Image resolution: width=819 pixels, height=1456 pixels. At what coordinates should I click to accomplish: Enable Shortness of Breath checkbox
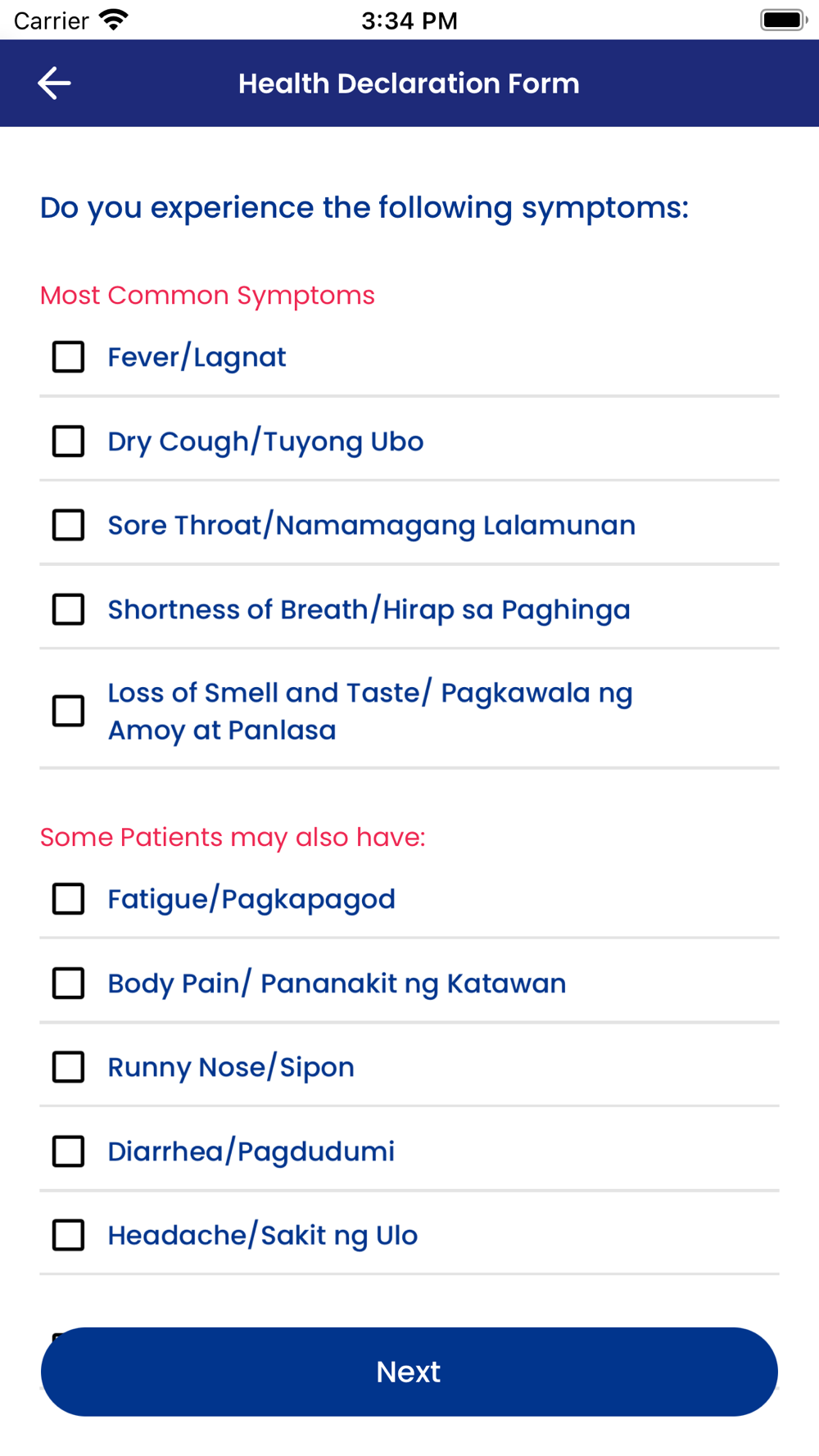(69, 609)
